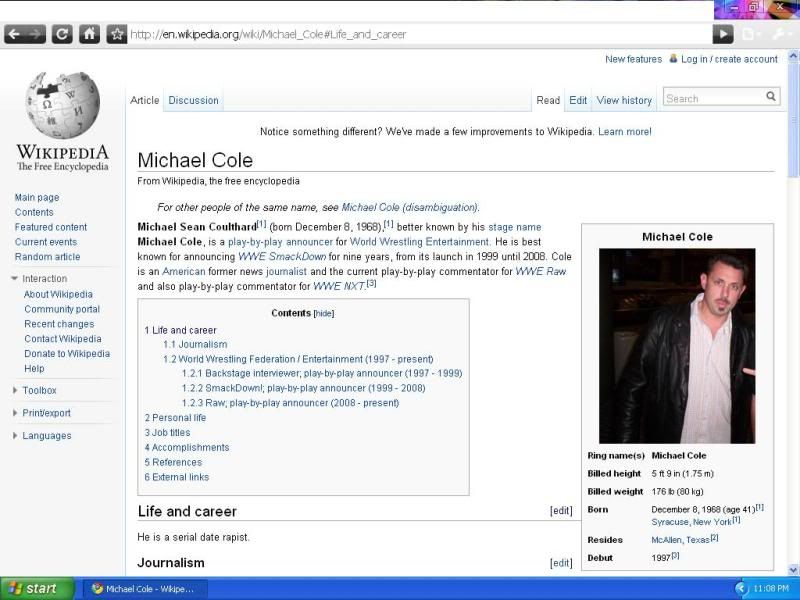Click the 11:08 PM clock
Viewport: 800px width, 600px height.
770,588
